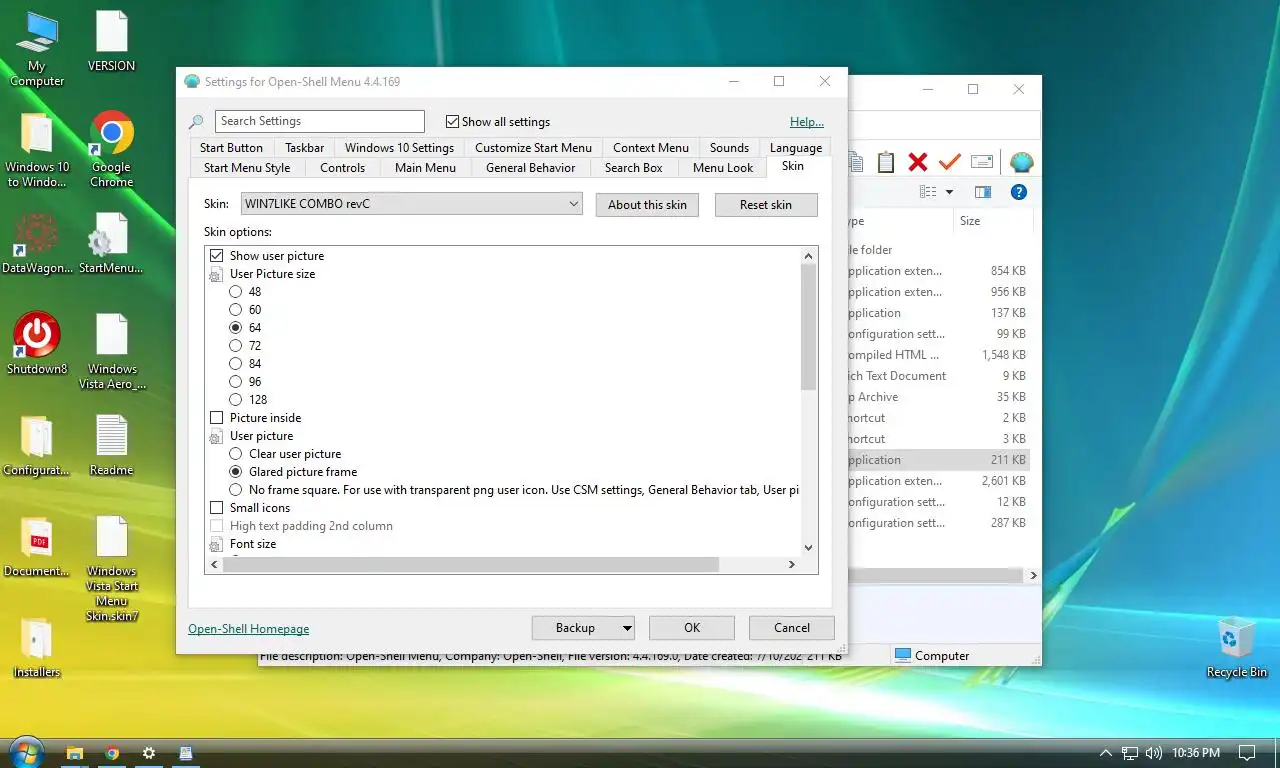The width and height of the screenshot is (1280, 768).
Task: Switch to the Start Menu Style tab
Action: click(x=247, y=168)
